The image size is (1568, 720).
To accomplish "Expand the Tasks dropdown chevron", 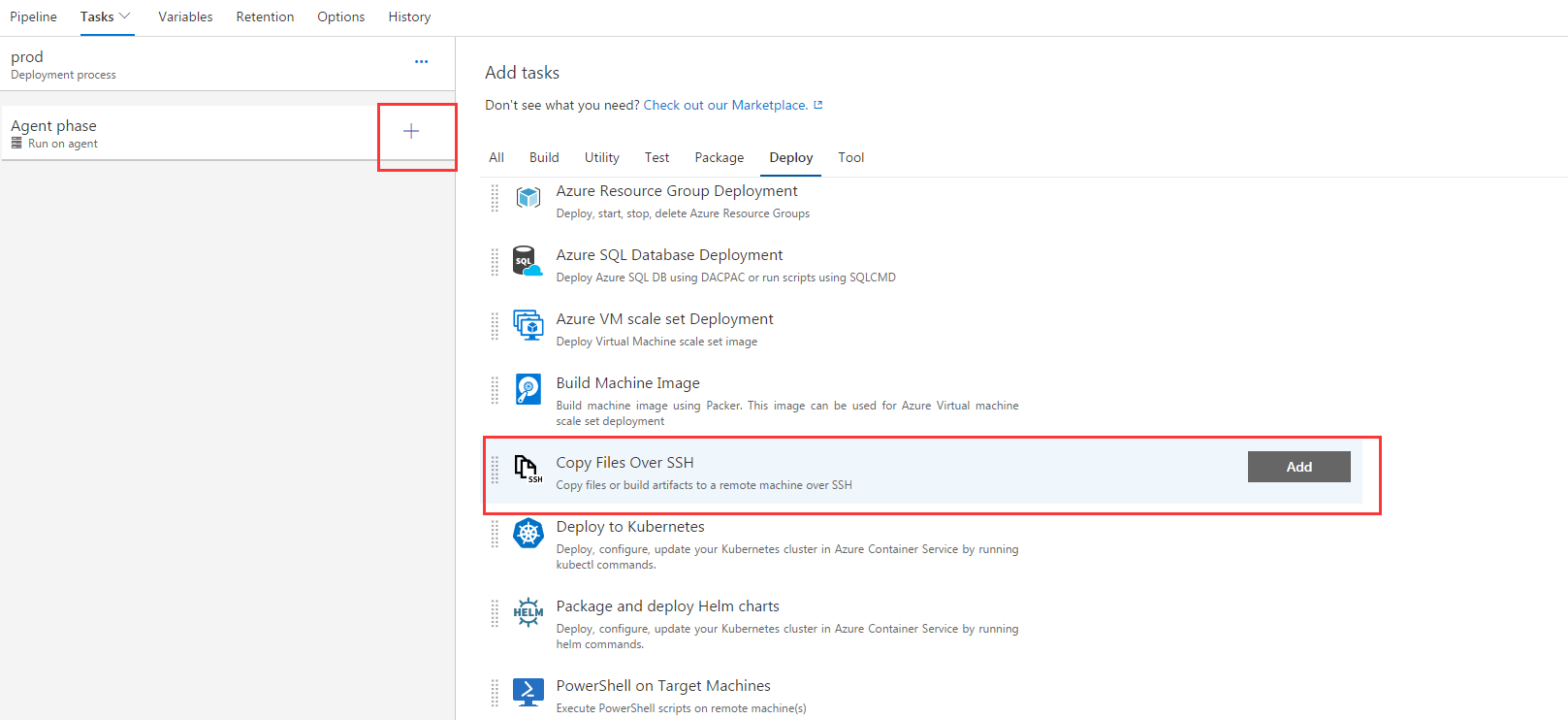I will (x=124, y=16).
